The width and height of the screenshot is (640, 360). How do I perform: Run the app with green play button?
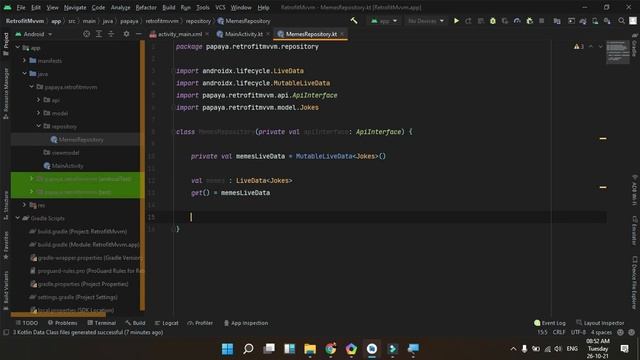(456, 21)
